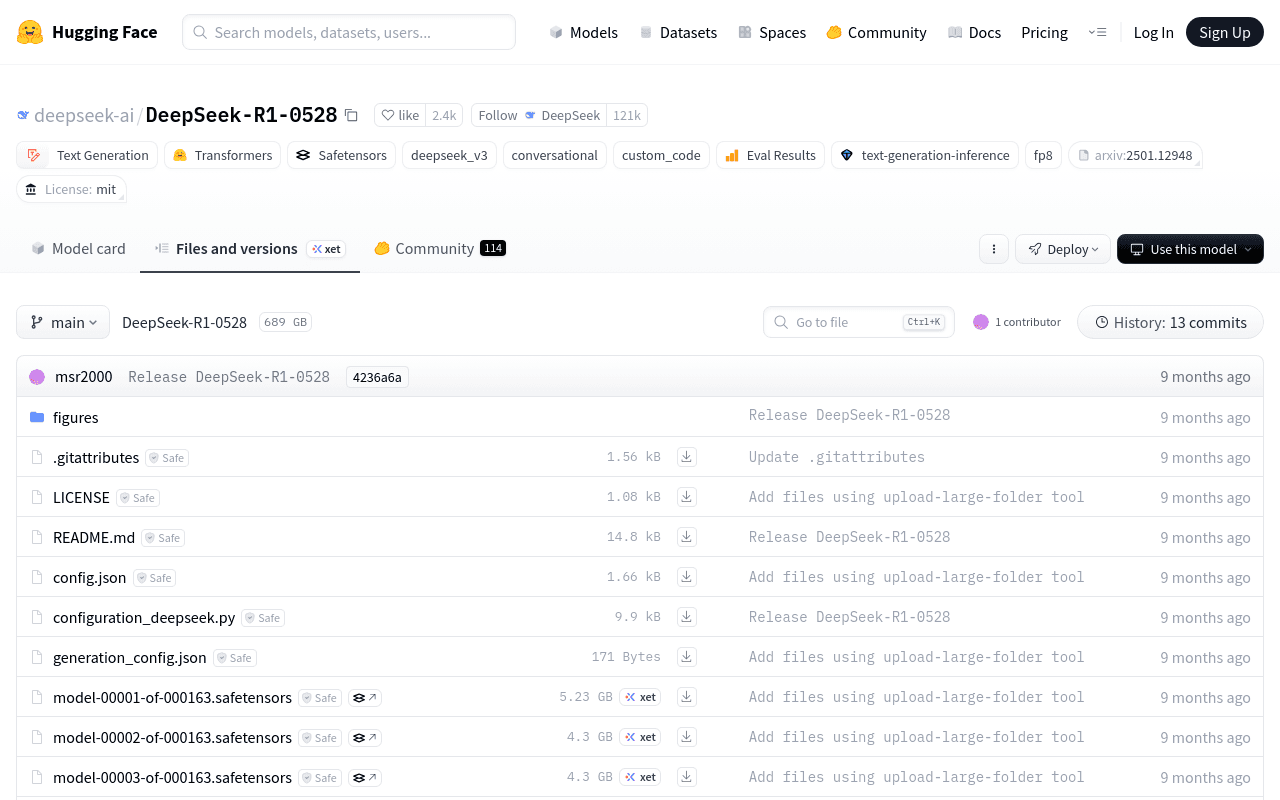The image size is (1280, 800).
Task: Click the Sign Up button
Action: pyautogui.click(x=1225, y=32)
